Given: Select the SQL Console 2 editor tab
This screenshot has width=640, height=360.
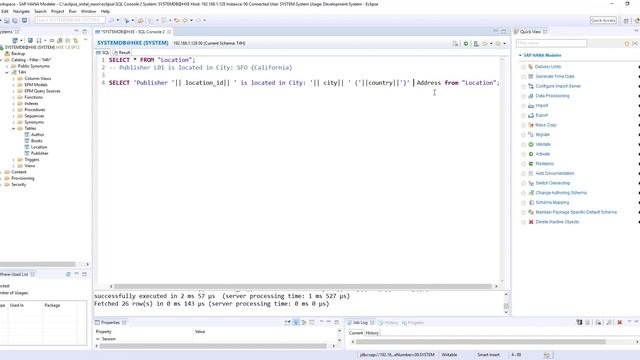Looking at the screenshot, I should 133,32.
